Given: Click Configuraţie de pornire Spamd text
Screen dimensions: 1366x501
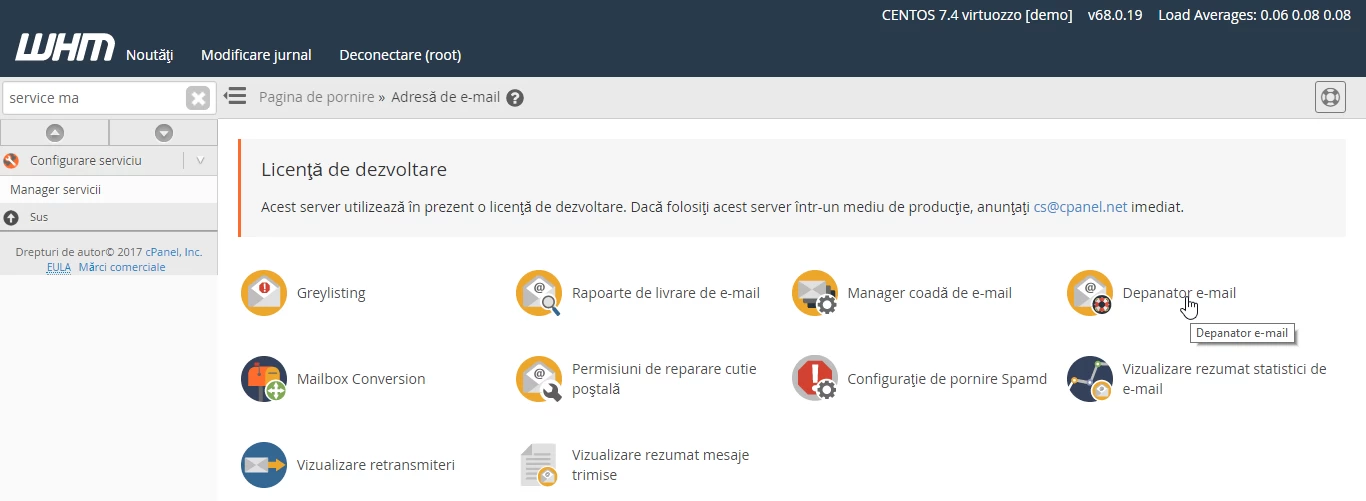Looking at the screenshot, I should tap(947, 379).
